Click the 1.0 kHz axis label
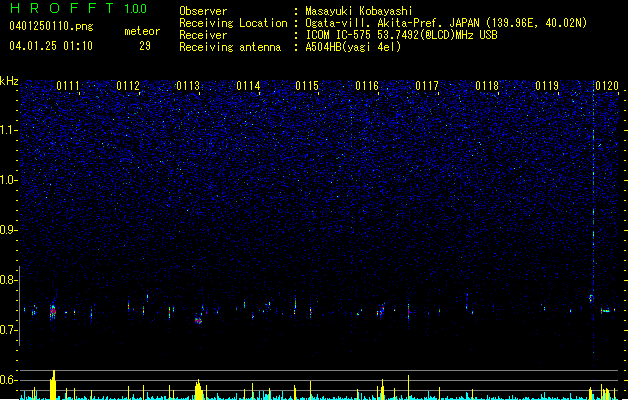 point(9,180)
